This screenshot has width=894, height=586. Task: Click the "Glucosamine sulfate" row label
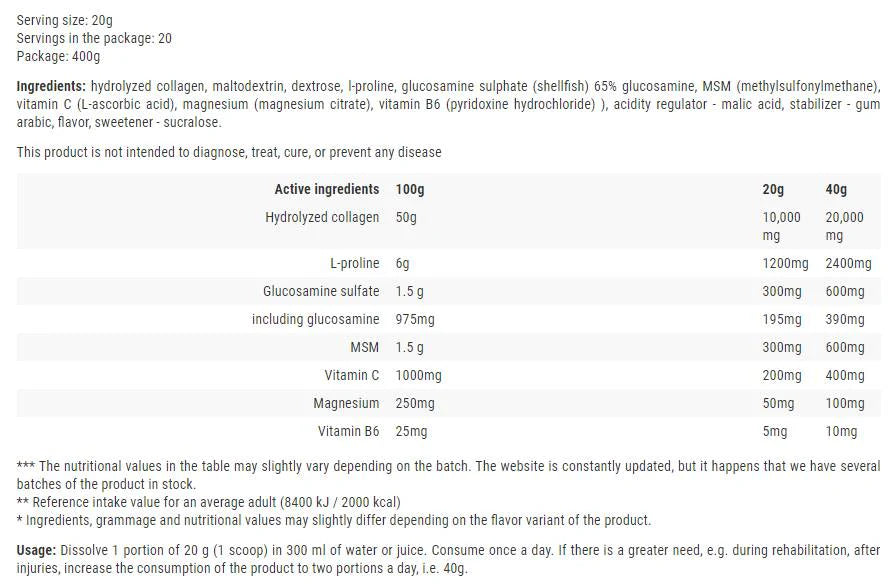(321, 291)
